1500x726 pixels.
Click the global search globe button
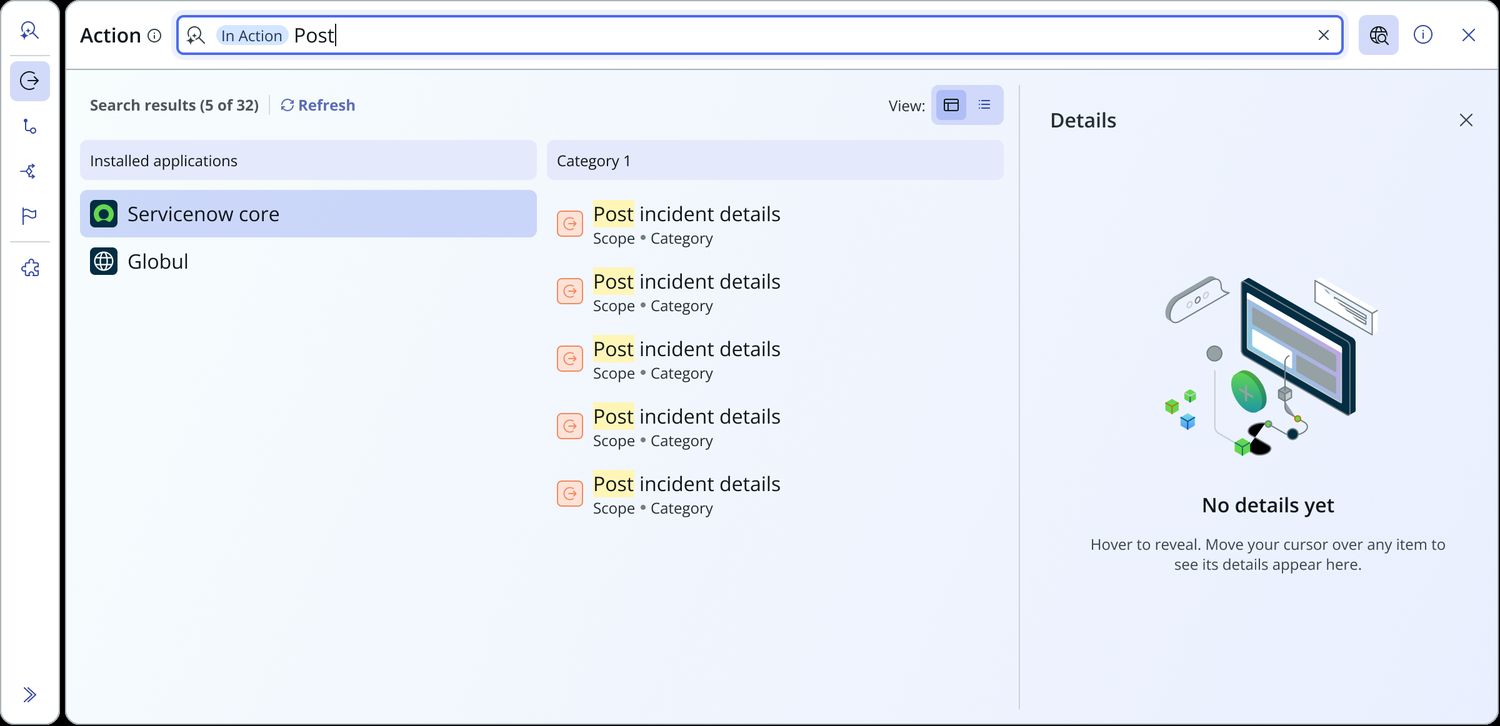(1379, 35)
